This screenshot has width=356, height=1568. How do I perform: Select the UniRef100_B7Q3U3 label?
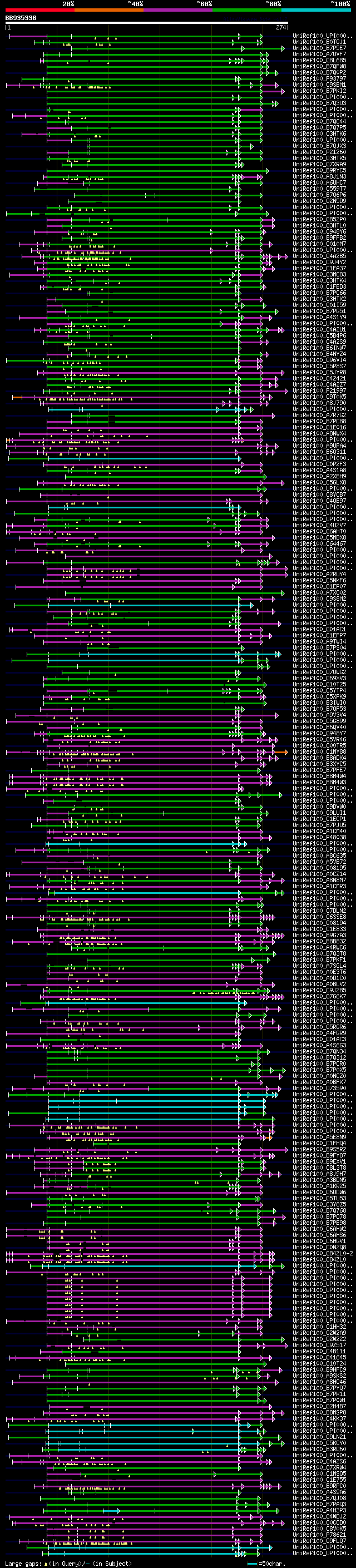coord(319,103)
